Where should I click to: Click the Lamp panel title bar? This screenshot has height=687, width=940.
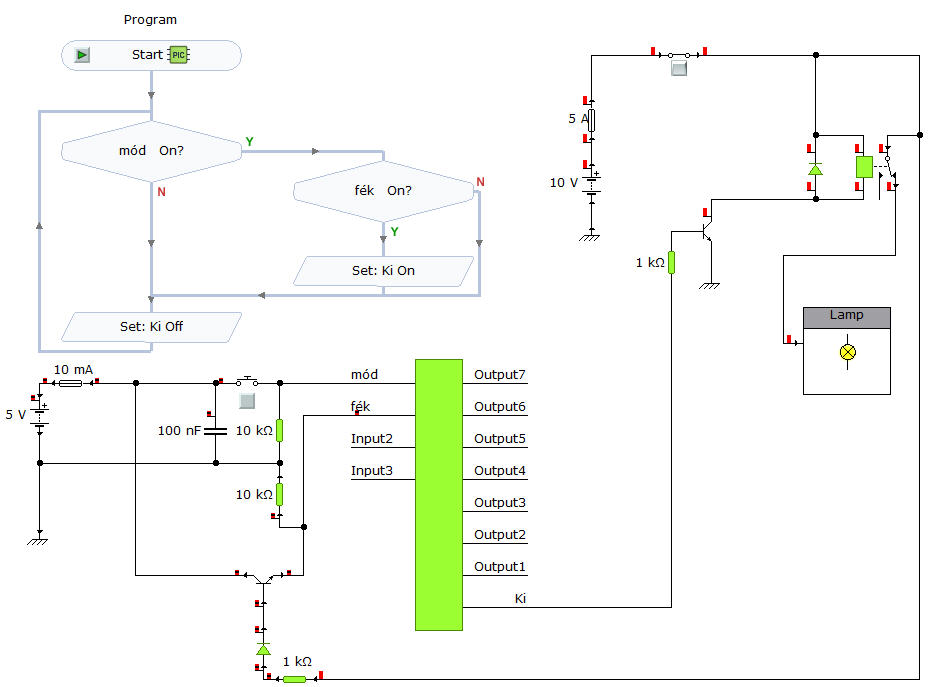(846, 317)
